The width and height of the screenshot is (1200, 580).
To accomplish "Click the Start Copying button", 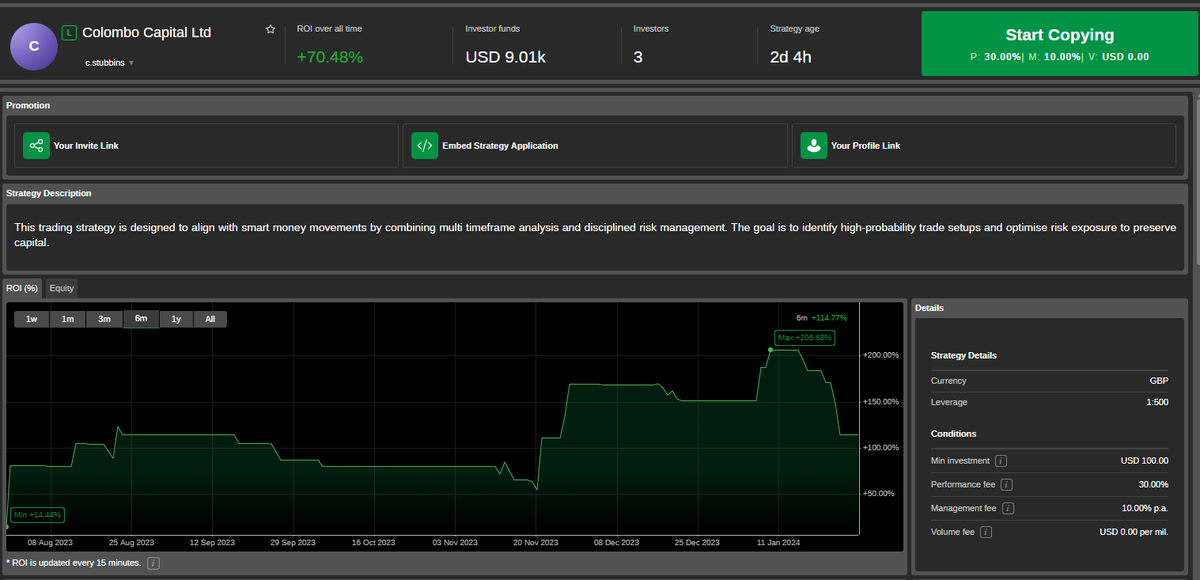I will click(1059, 44).
